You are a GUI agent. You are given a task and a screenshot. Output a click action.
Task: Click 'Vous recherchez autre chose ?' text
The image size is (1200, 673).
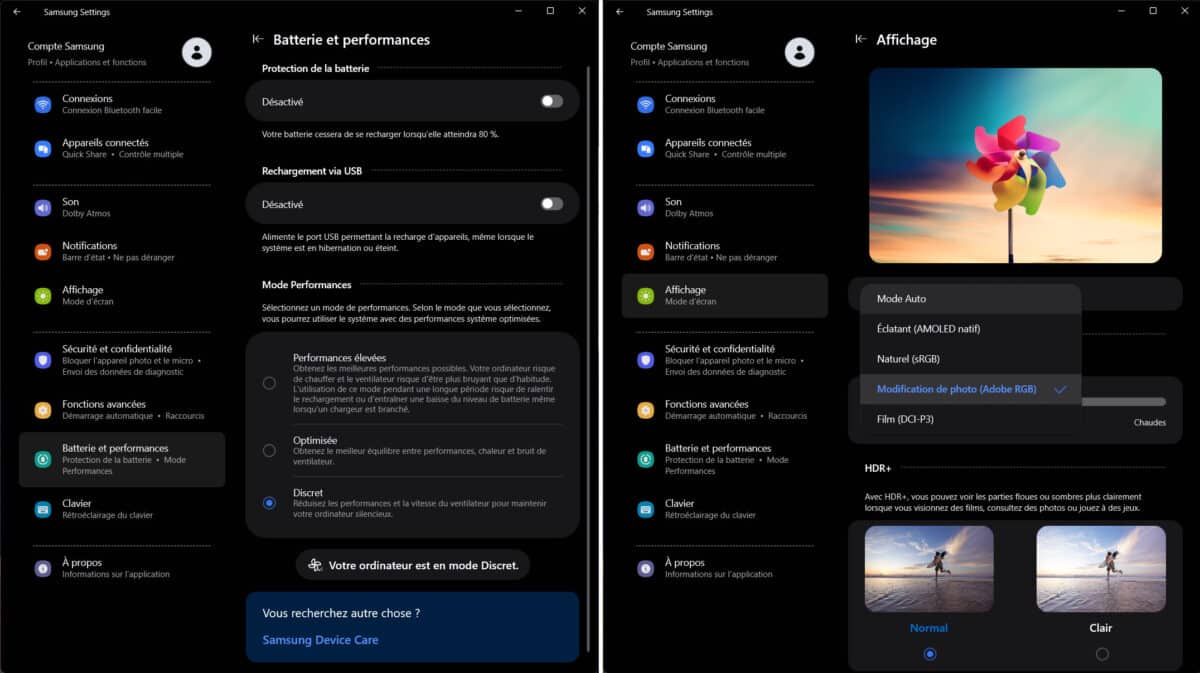point(341,613)
